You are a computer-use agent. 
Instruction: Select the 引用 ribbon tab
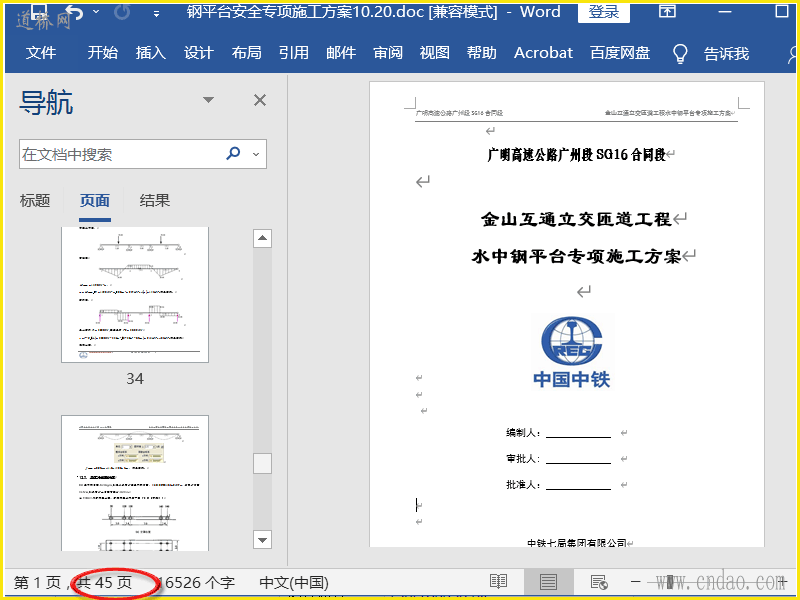293,53
